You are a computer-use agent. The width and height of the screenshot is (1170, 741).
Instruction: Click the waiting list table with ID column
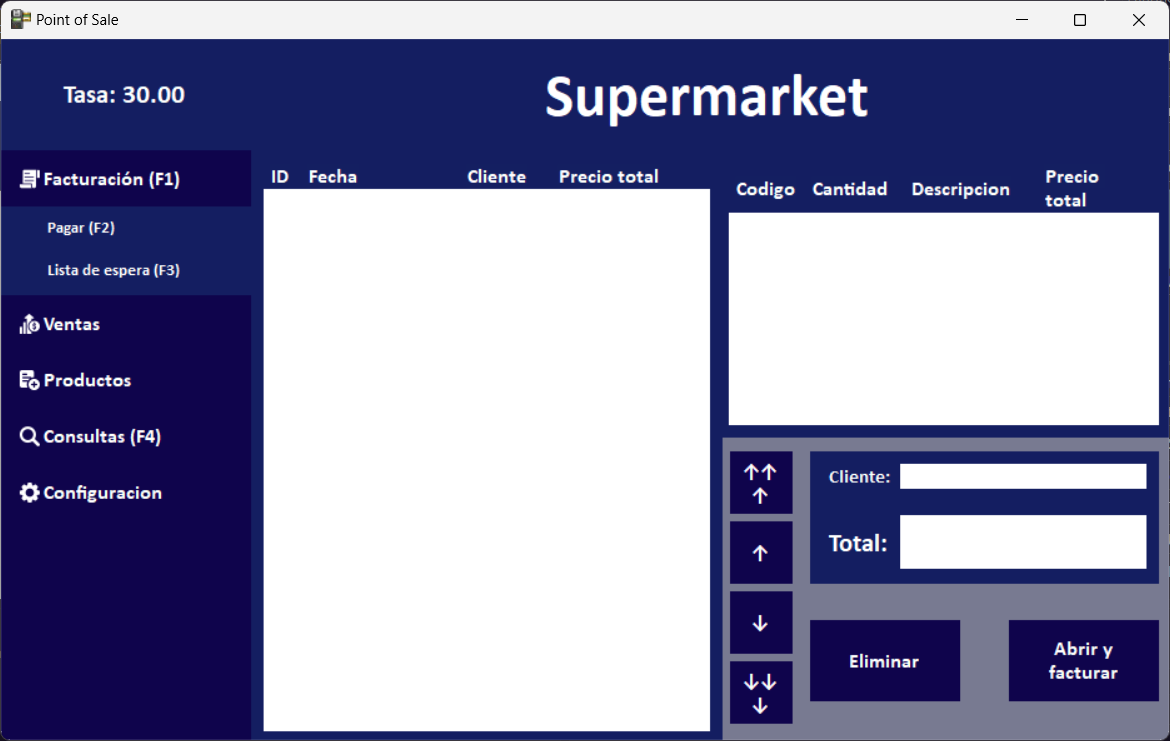pos(486,460)
